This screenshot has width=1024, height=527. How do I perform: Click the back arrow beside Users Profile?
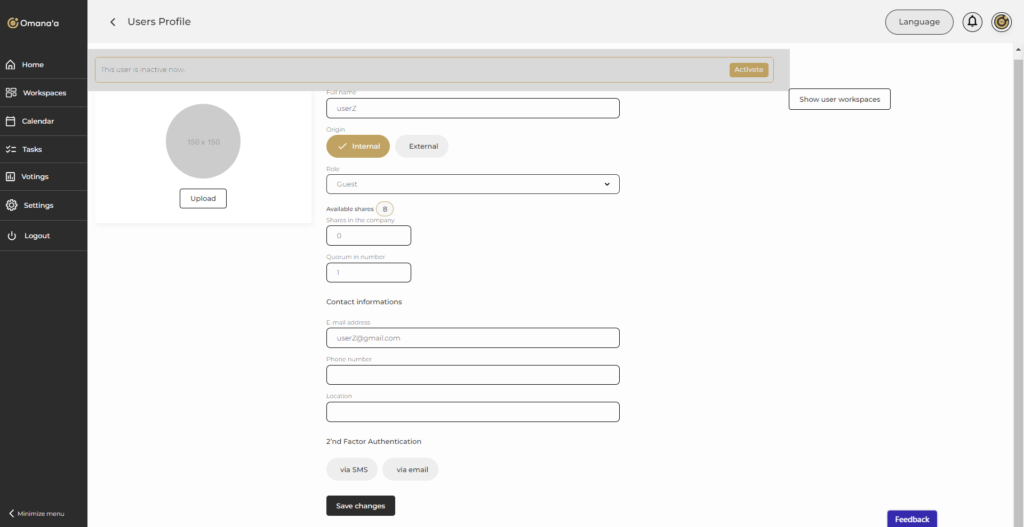coord(113,22)
